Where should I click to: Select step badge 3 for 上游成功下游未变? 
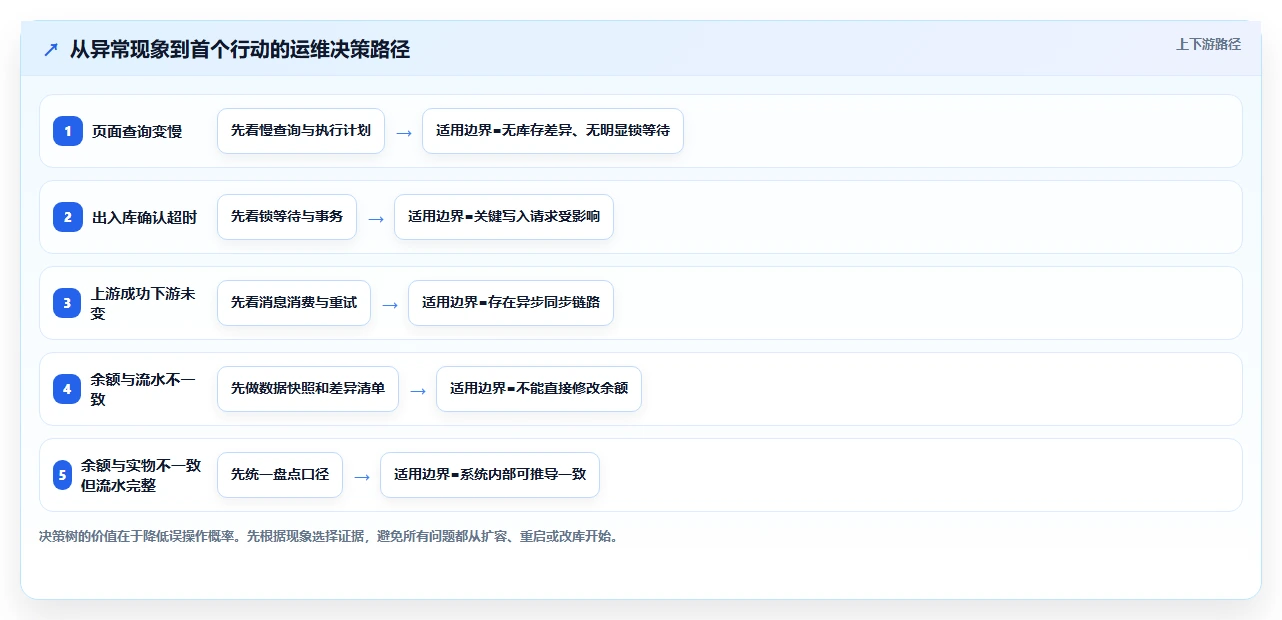click(x=67, y=303)
